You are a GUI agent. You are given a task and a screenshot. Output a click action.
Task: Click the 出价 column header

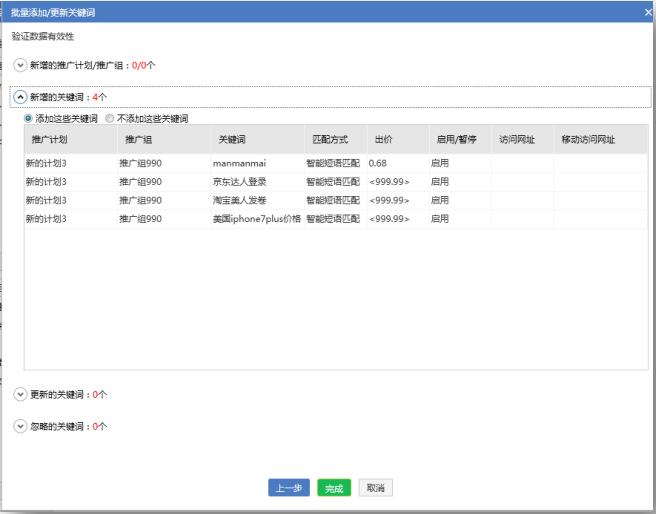click(383, 139)
